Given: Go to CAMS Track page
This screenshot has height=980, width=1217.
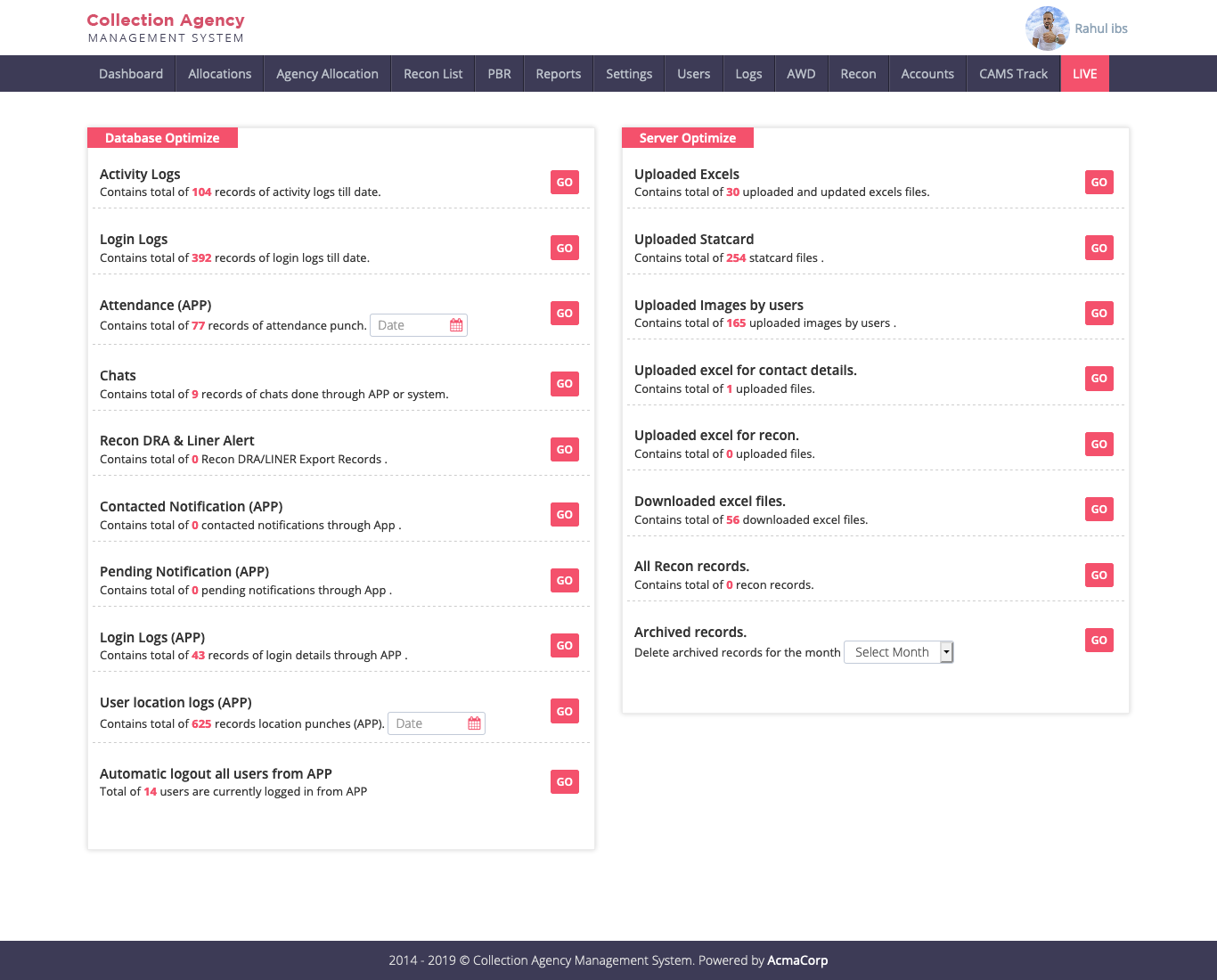Looking at the screenshot, I should [1013, 74].
